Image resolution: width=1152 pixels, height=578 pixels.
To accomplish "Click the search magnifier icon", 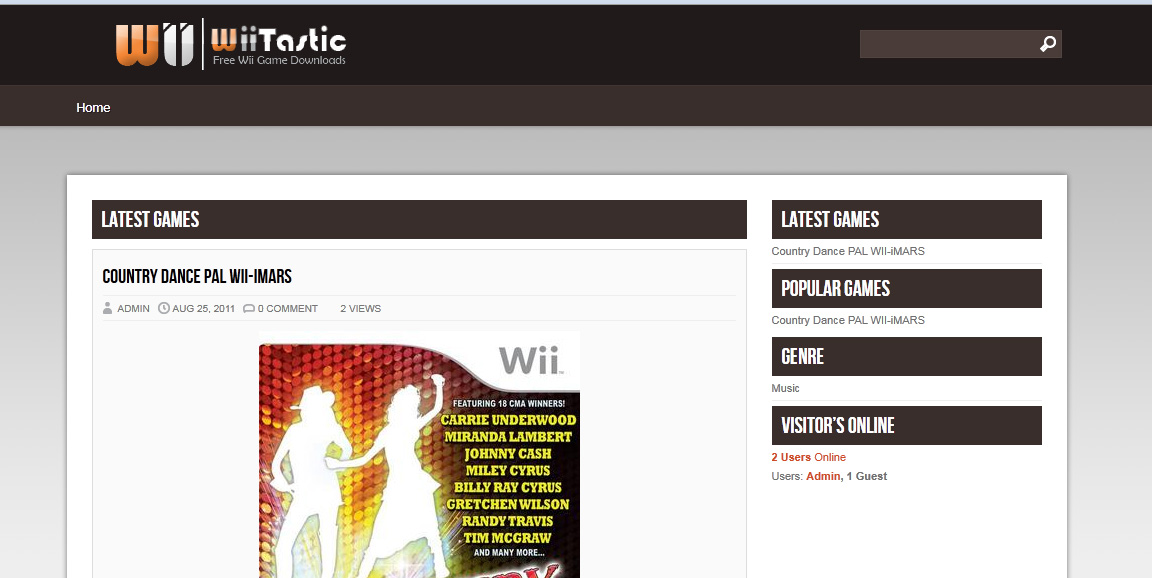I will coord(1047,44).
